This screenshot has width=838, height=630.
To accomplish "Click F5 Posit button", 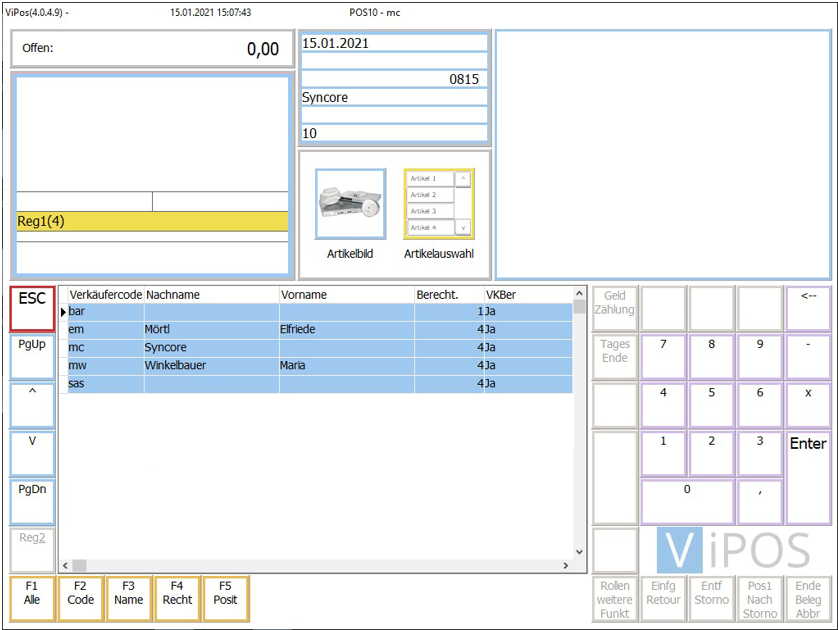I will pyautogui.click(x=225, y=598).
